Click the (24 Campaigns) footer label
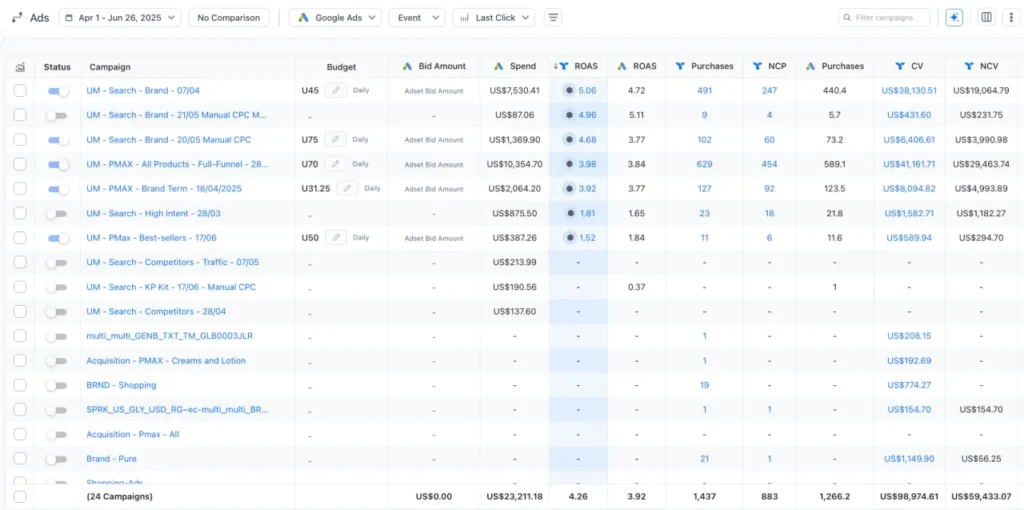The width and height of the screenshot is (1024, 510). pos(120,496)
